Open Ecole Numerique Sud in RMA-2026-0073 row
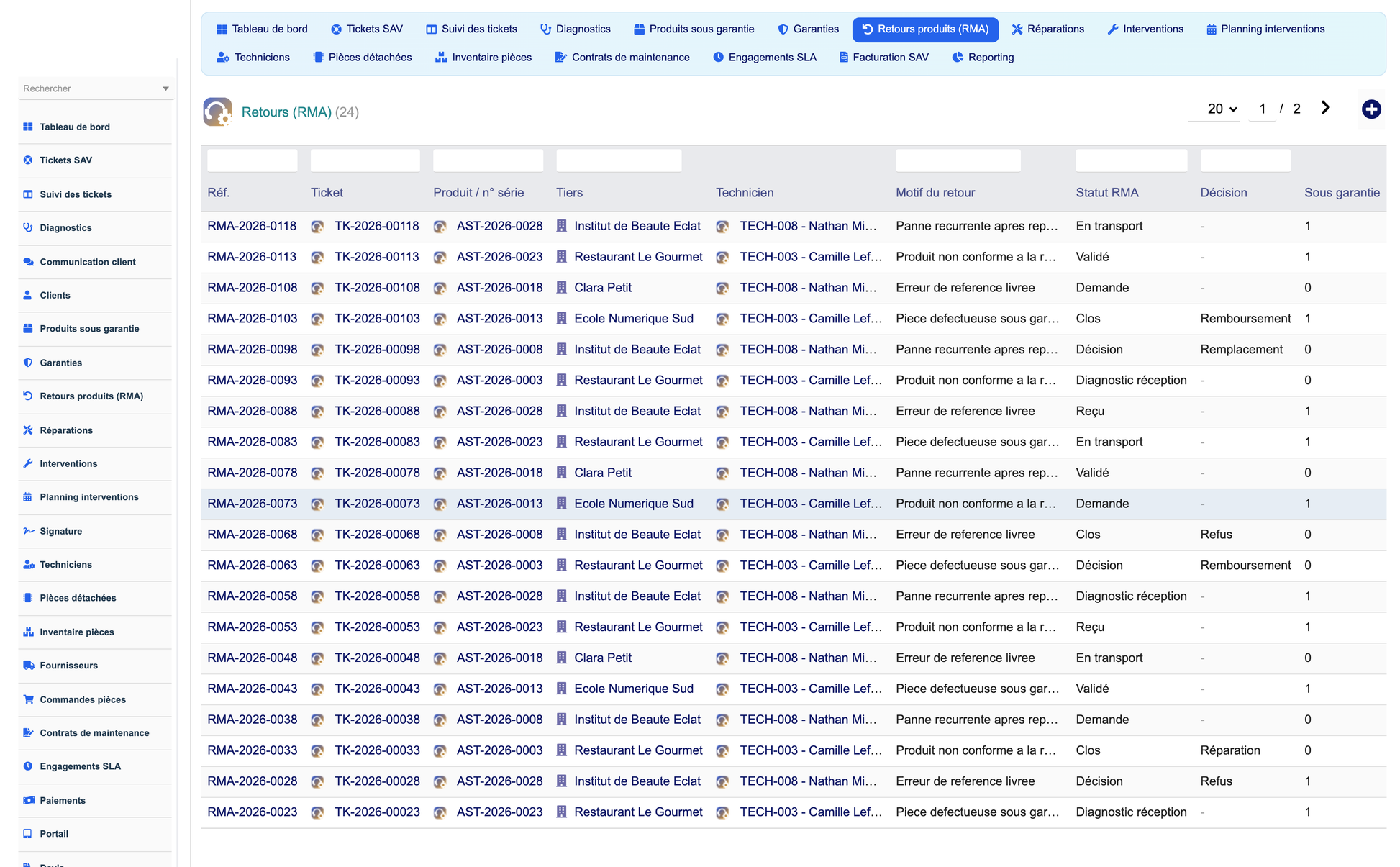 [x=634, y=504]
